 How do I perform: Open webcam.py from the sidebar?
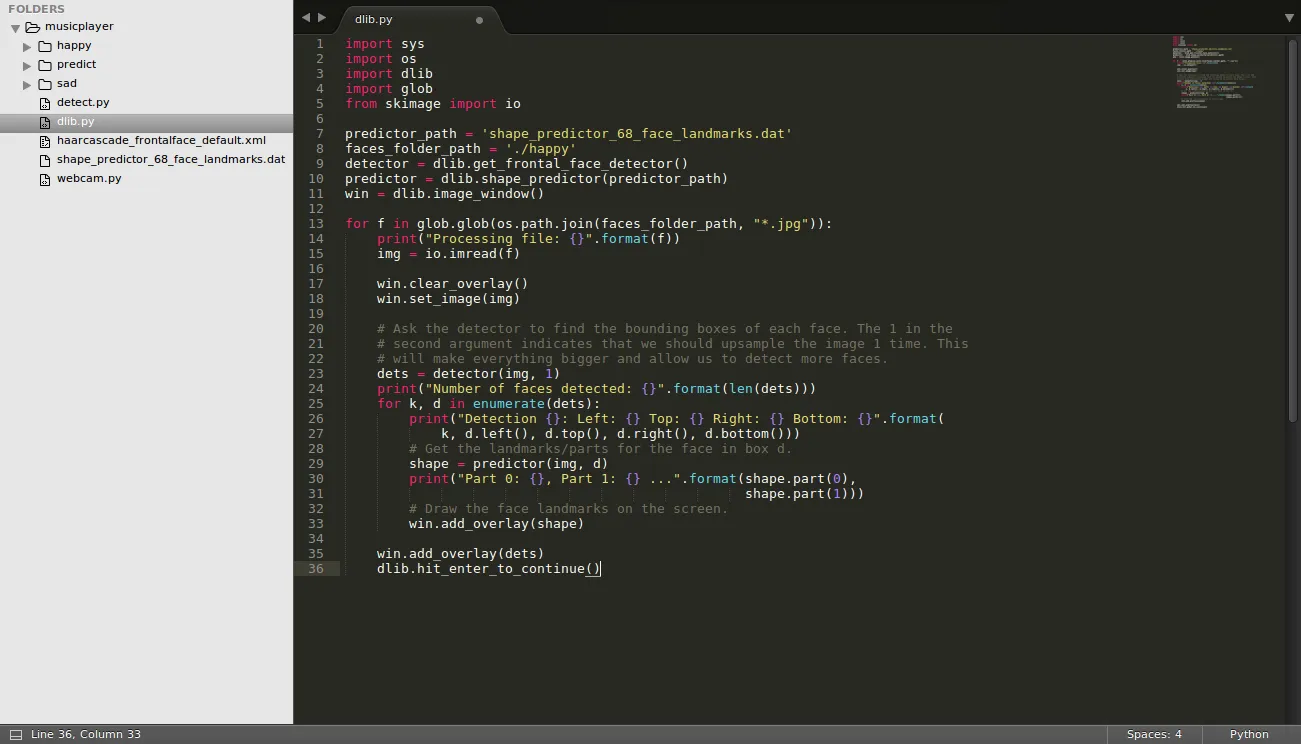coord(89,179)
